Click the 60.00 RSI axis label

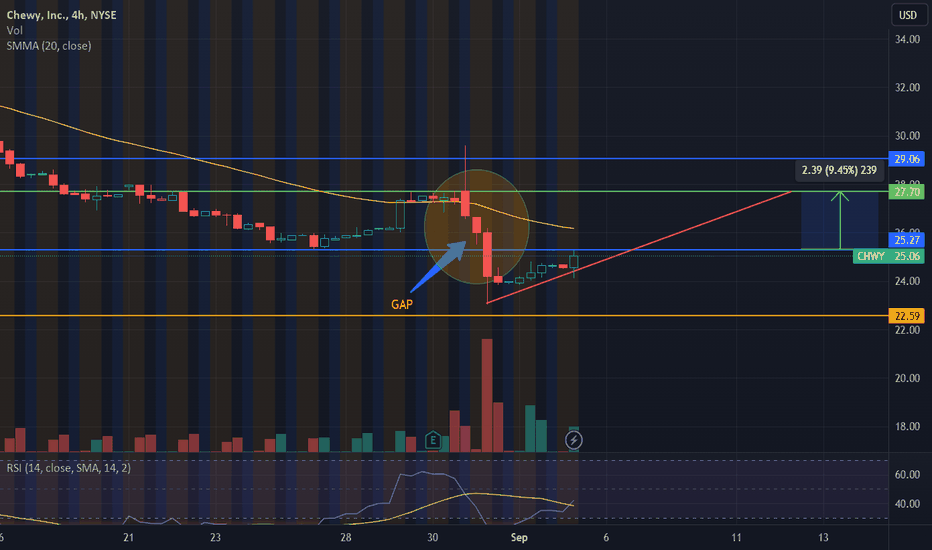pyautogui.click(x=907, y=474)
